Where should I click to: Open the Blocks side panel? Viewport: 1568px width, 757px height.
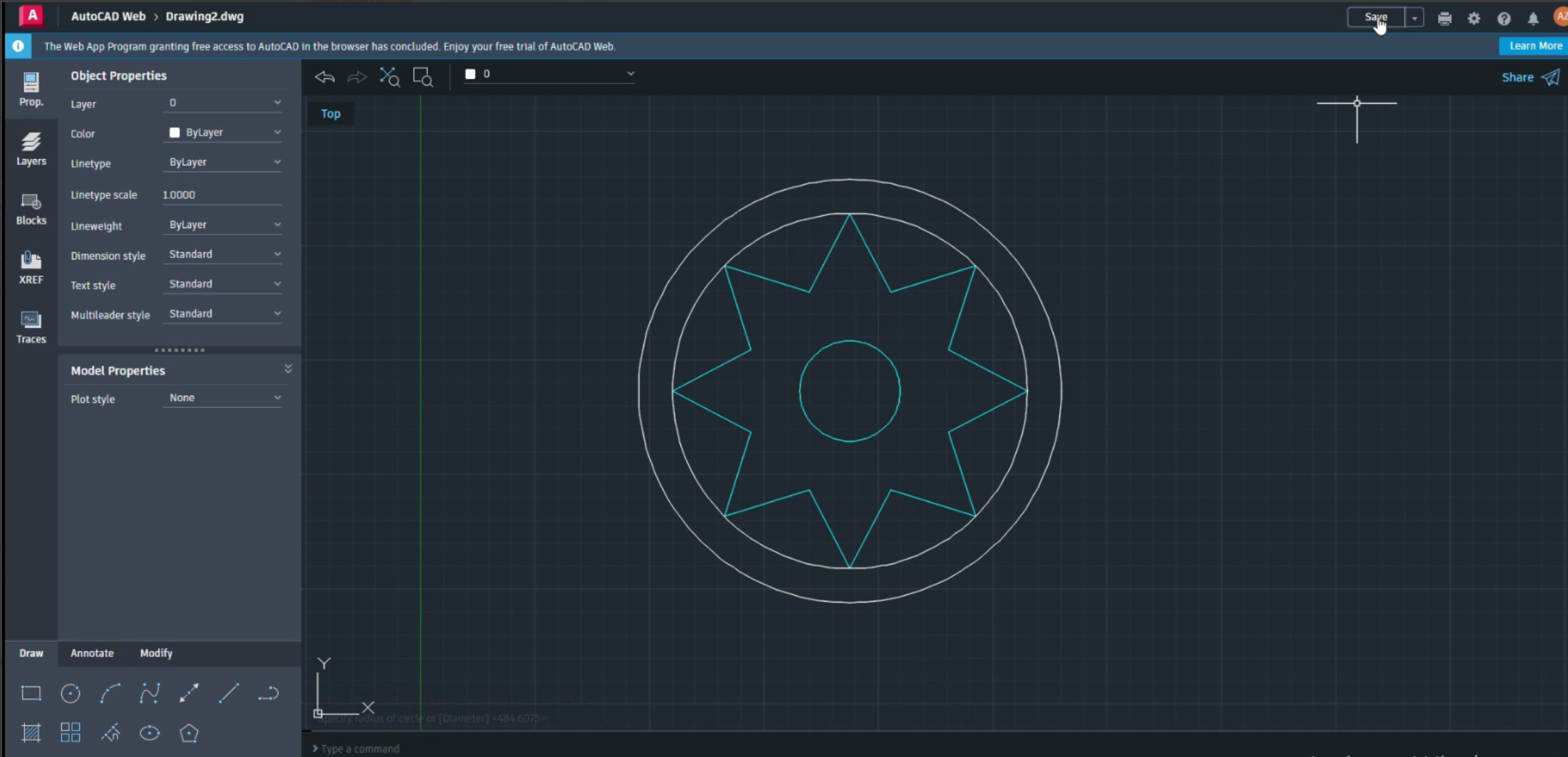click(x=31, y=208)
